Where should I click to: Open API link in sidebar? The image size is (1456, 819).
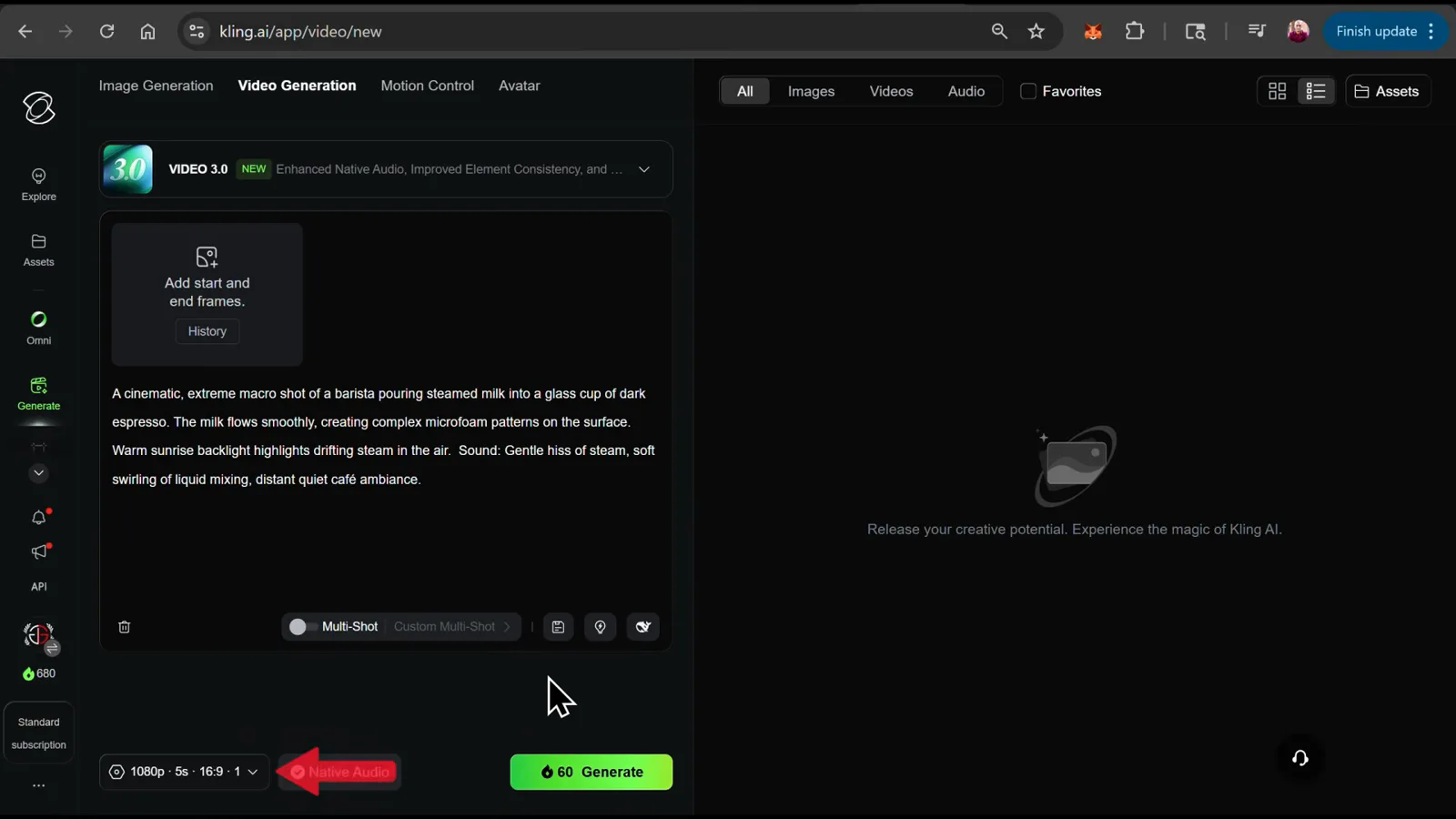coord(38,587)
